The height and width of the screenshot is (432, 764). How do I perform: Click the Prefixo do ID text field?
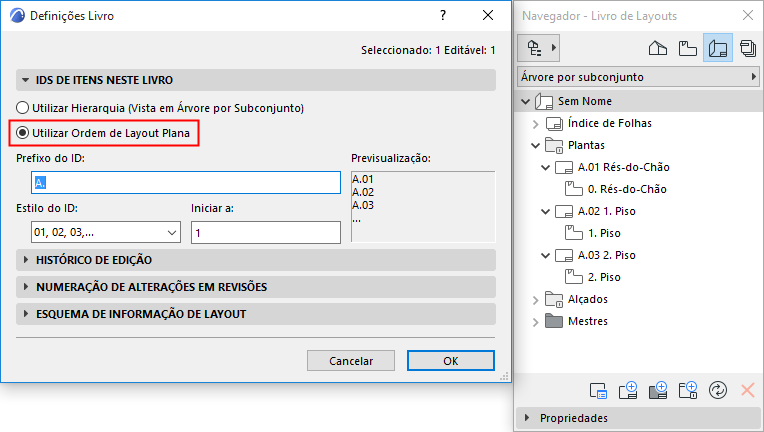[186, 182]
